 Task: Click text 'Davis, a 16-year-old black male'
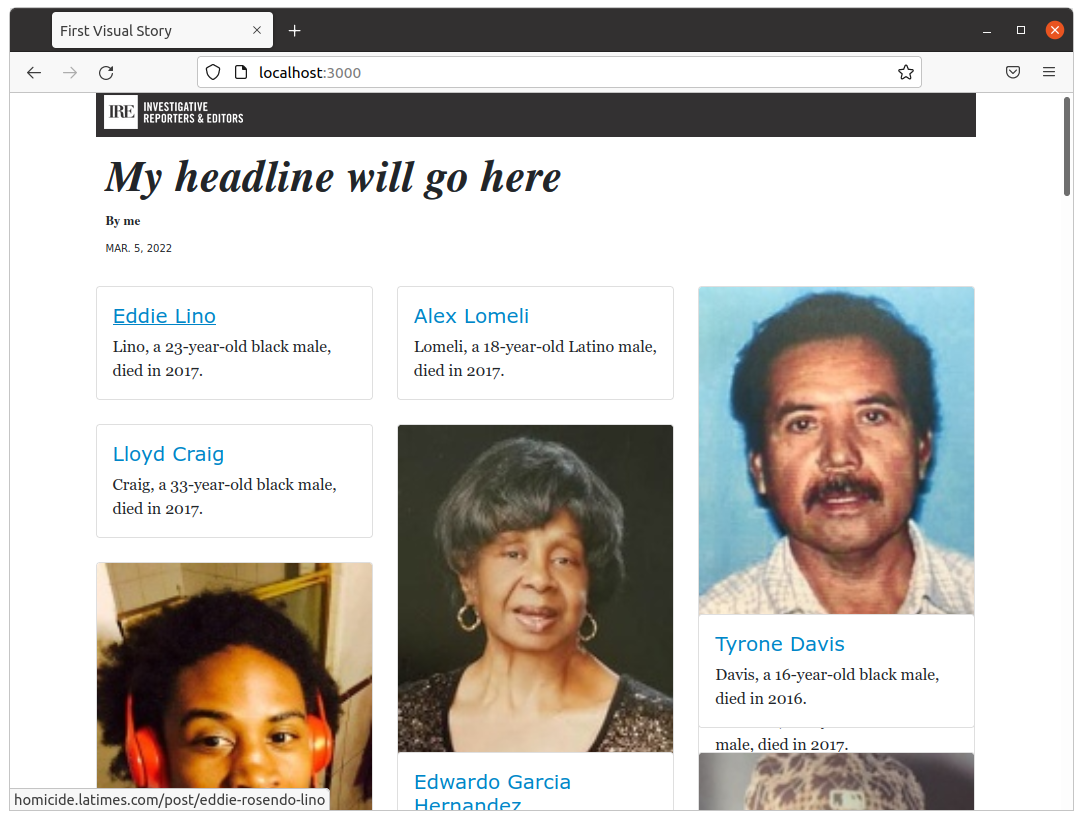pyautogui.click(x=827, y=675)
